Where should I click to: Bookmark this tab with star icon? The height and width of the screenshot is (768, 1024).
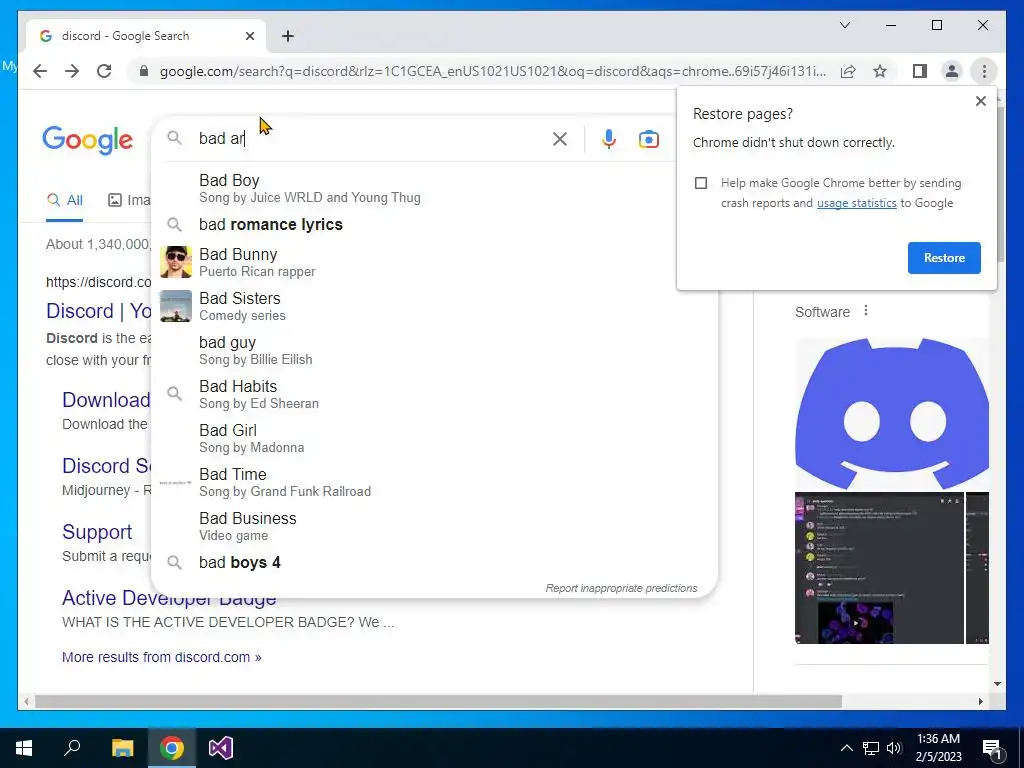[x=880, y=71]
